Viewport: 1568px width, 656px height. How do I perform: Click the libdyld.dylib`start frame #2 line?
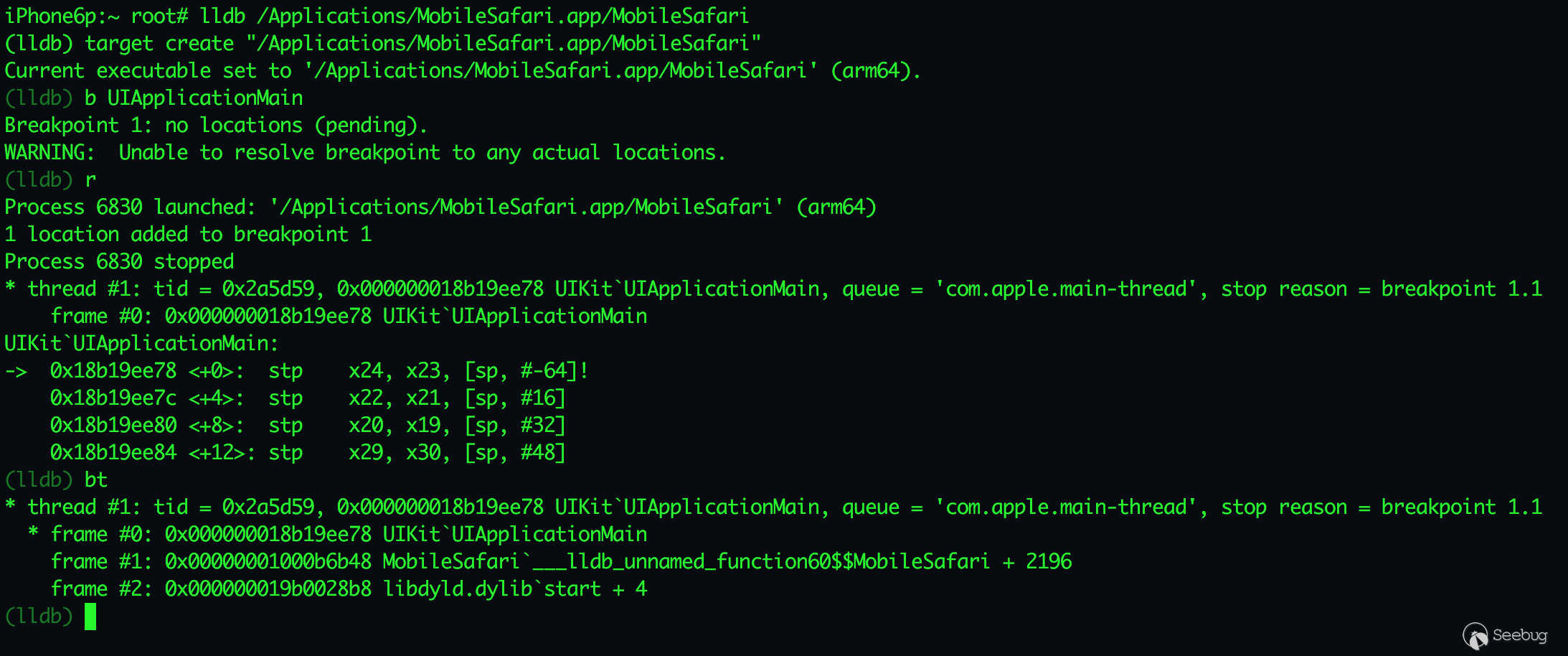click(x=349, y=589)
